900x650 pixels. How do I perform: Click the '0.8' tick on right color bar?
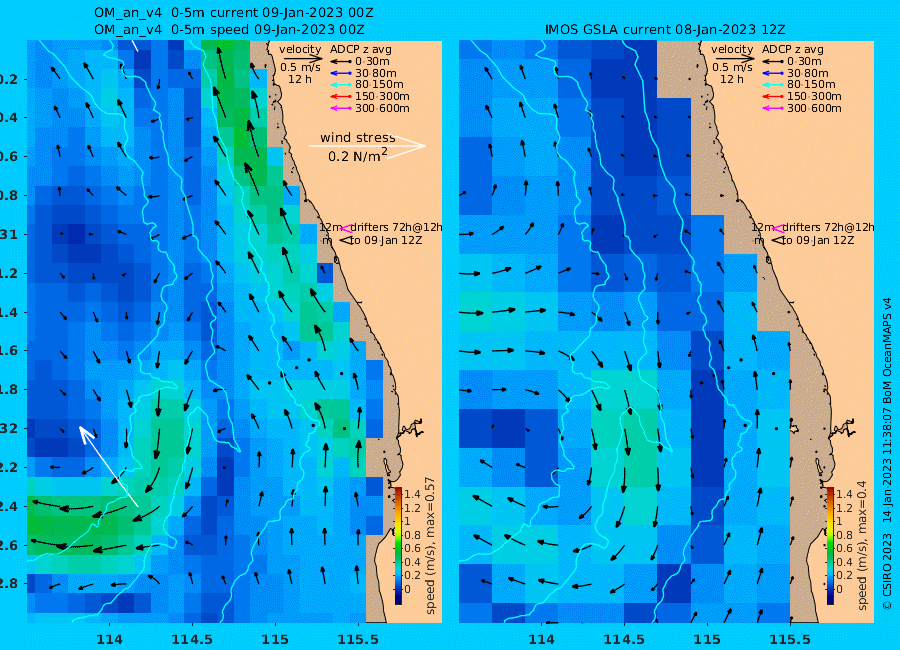point(844,535)
